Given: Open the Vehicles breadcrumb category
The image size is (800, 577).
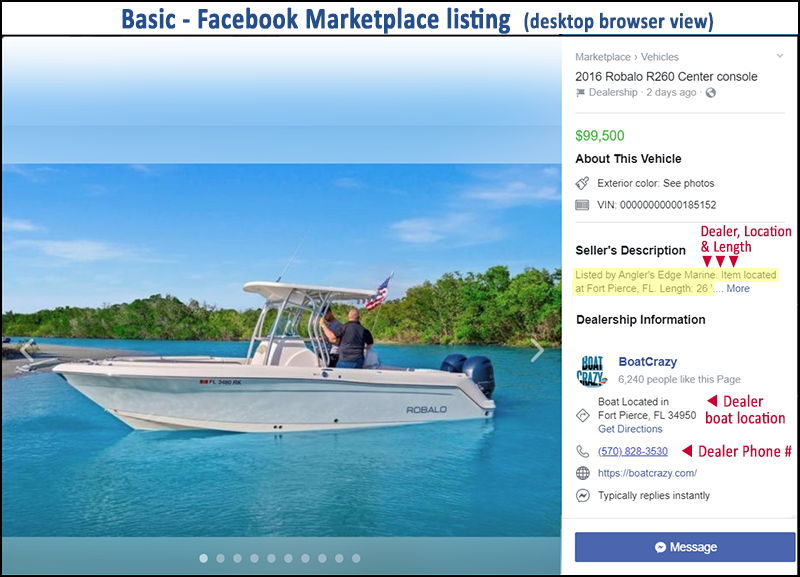Looking at the screenshot, I should pyautogui.click(x=660, y=57).
